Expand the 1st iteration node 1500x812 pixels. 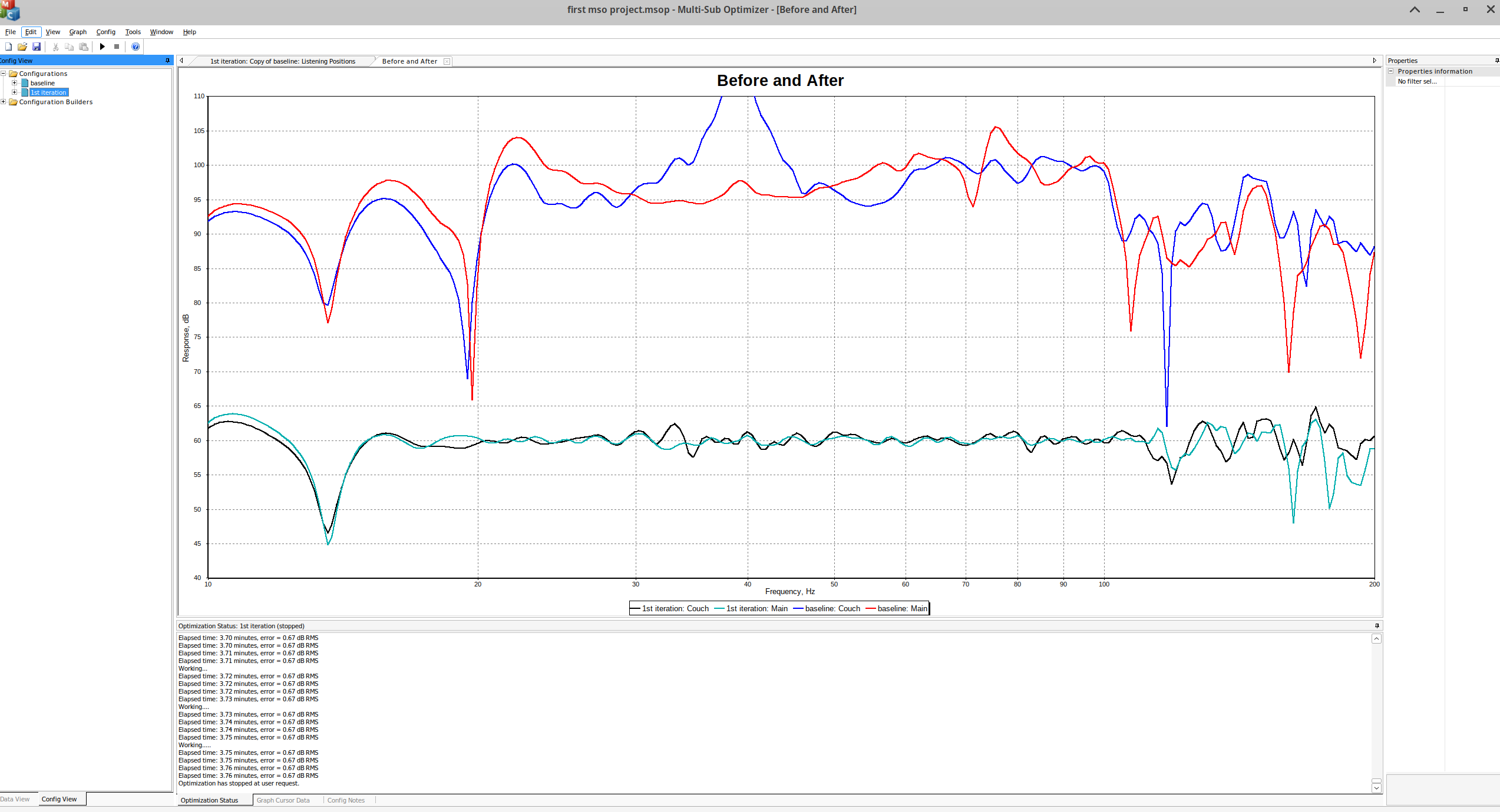[x=15, y=92]
